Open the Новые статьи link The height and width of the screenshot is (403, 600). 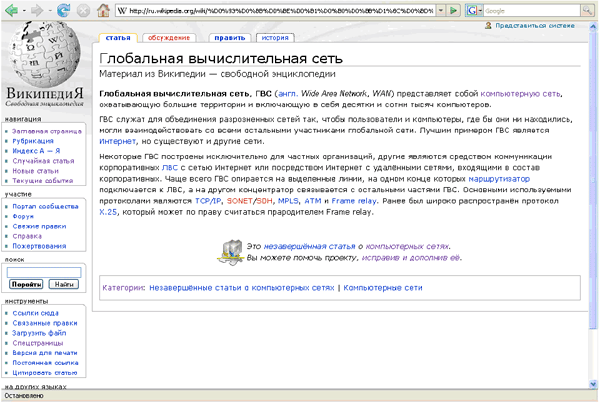36,171
